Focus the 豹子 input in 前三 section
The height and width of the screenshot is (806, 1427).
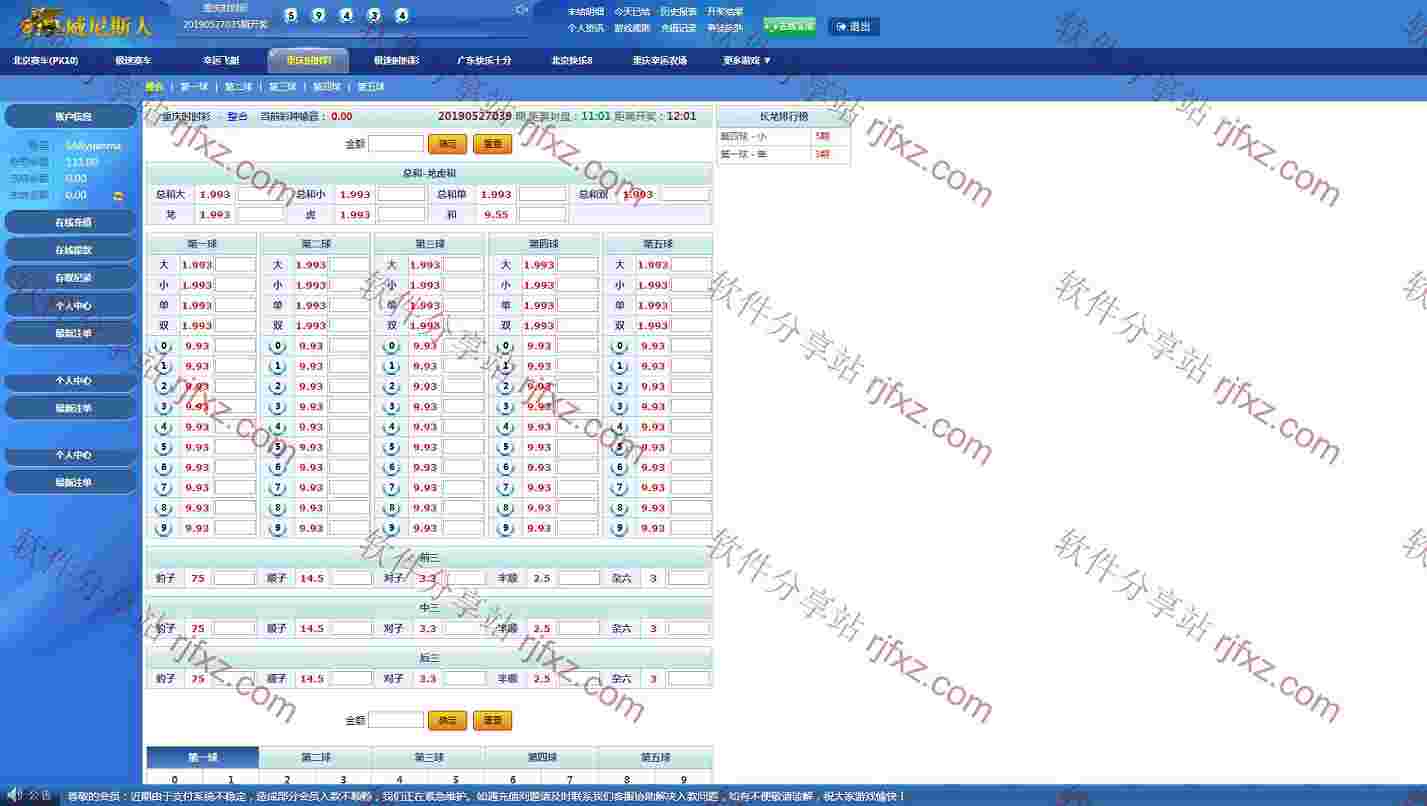(234, 578)
